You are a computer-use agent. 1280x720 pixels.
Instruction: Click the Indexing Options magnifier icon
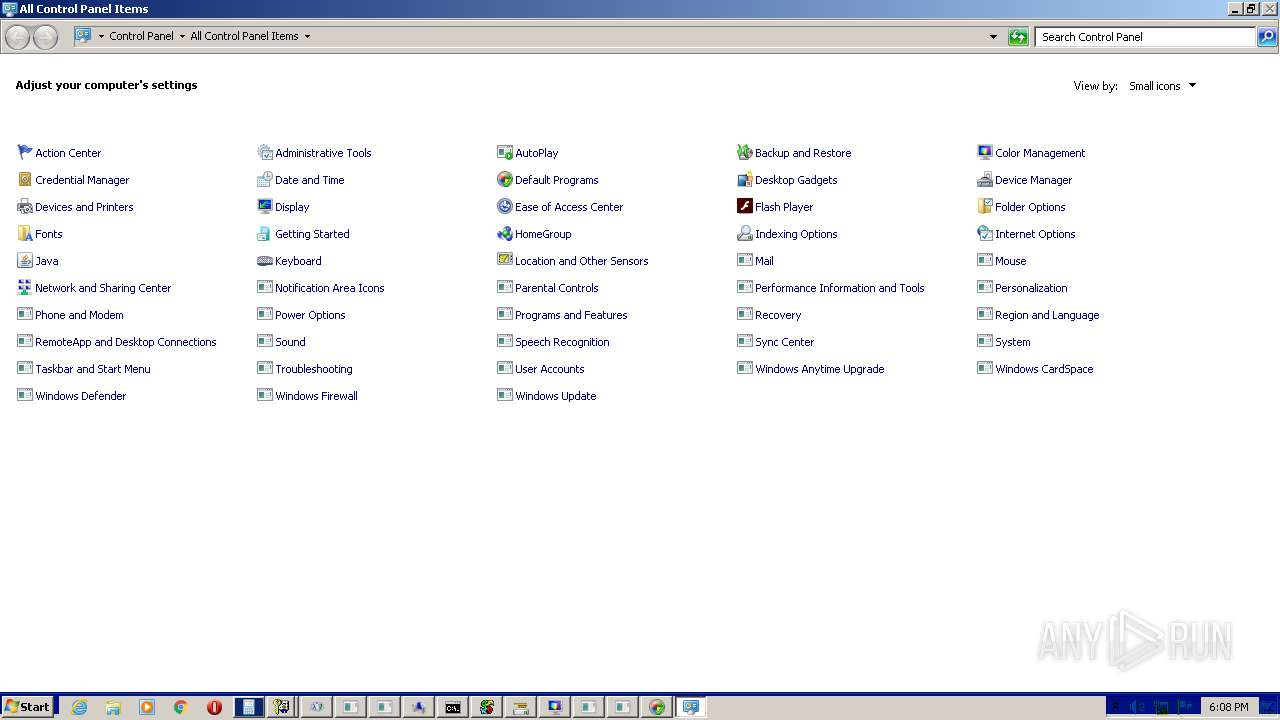click(745, 234)
